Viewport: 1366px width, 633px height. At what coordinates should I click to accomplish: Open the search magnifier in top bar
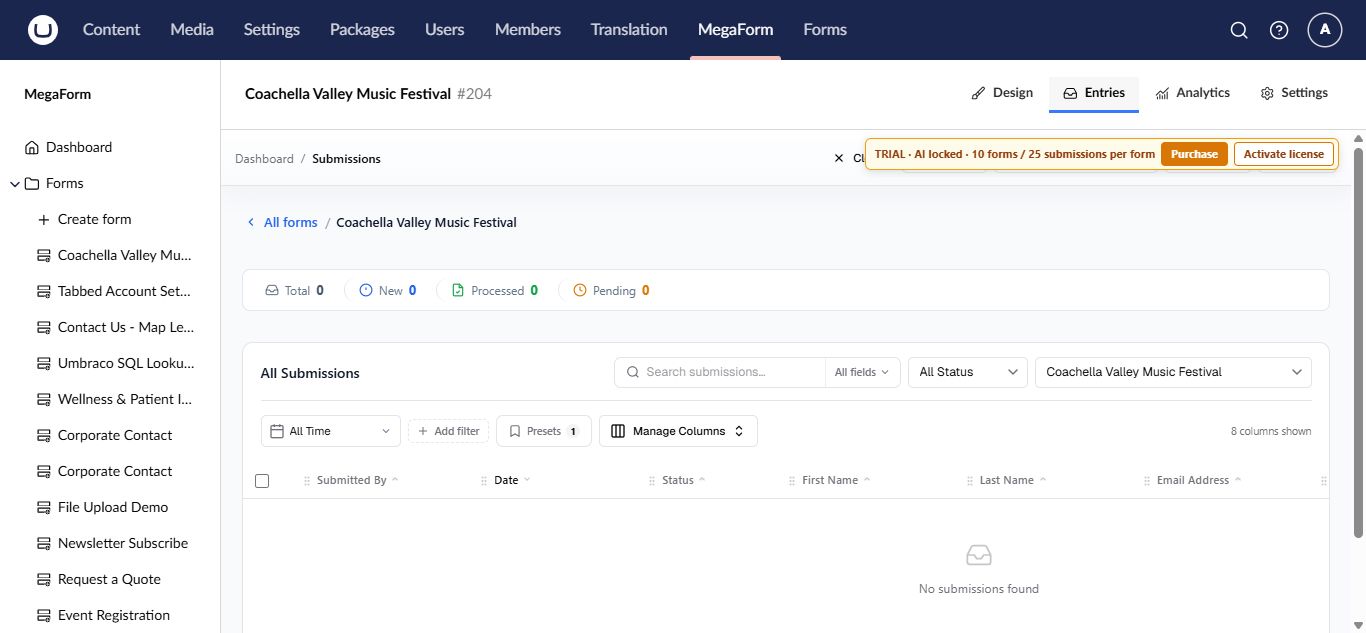[1239, 30]
